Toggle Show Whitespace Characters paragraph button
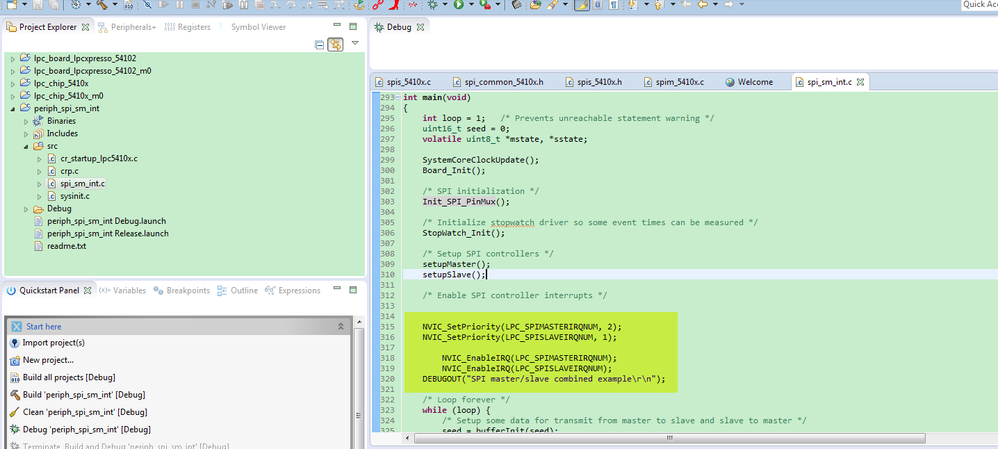 (x=612, y=4)
